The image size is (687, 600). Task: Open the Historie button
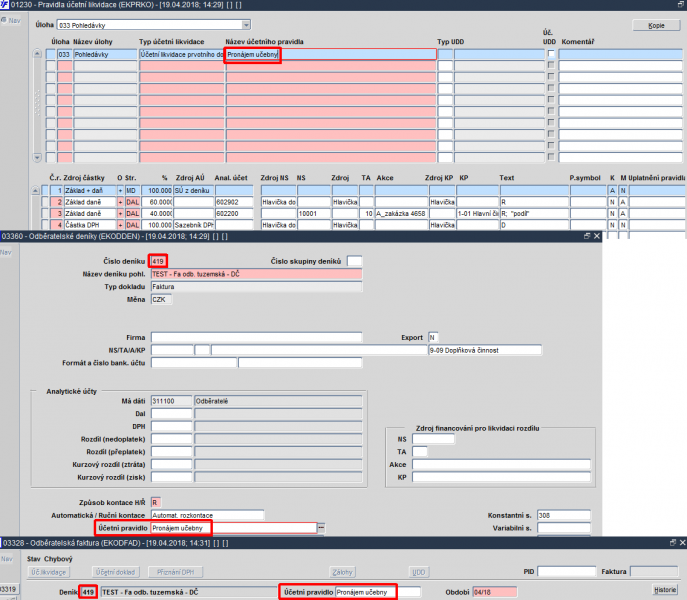[x=665, y=589]
